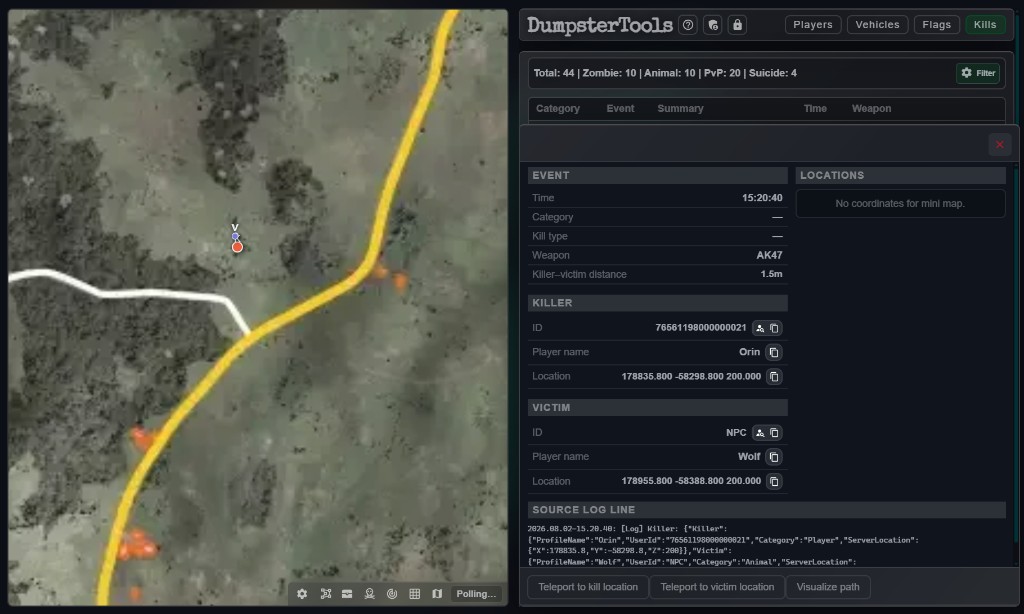
Task: Copy the killer ID 76561198000000021
Action: (x=775, y=328)
